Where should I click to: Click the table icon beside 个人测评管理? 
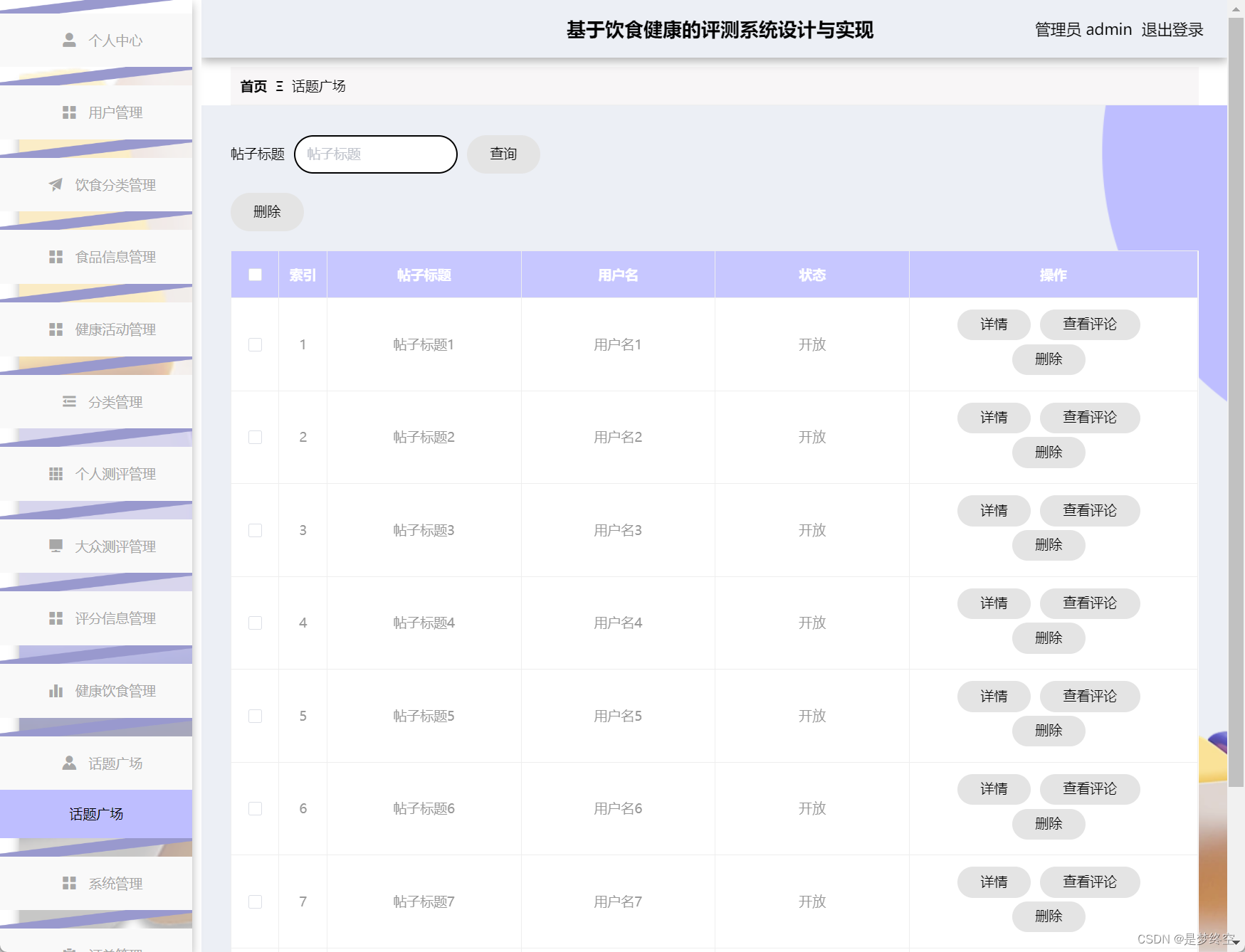(56, 474)
